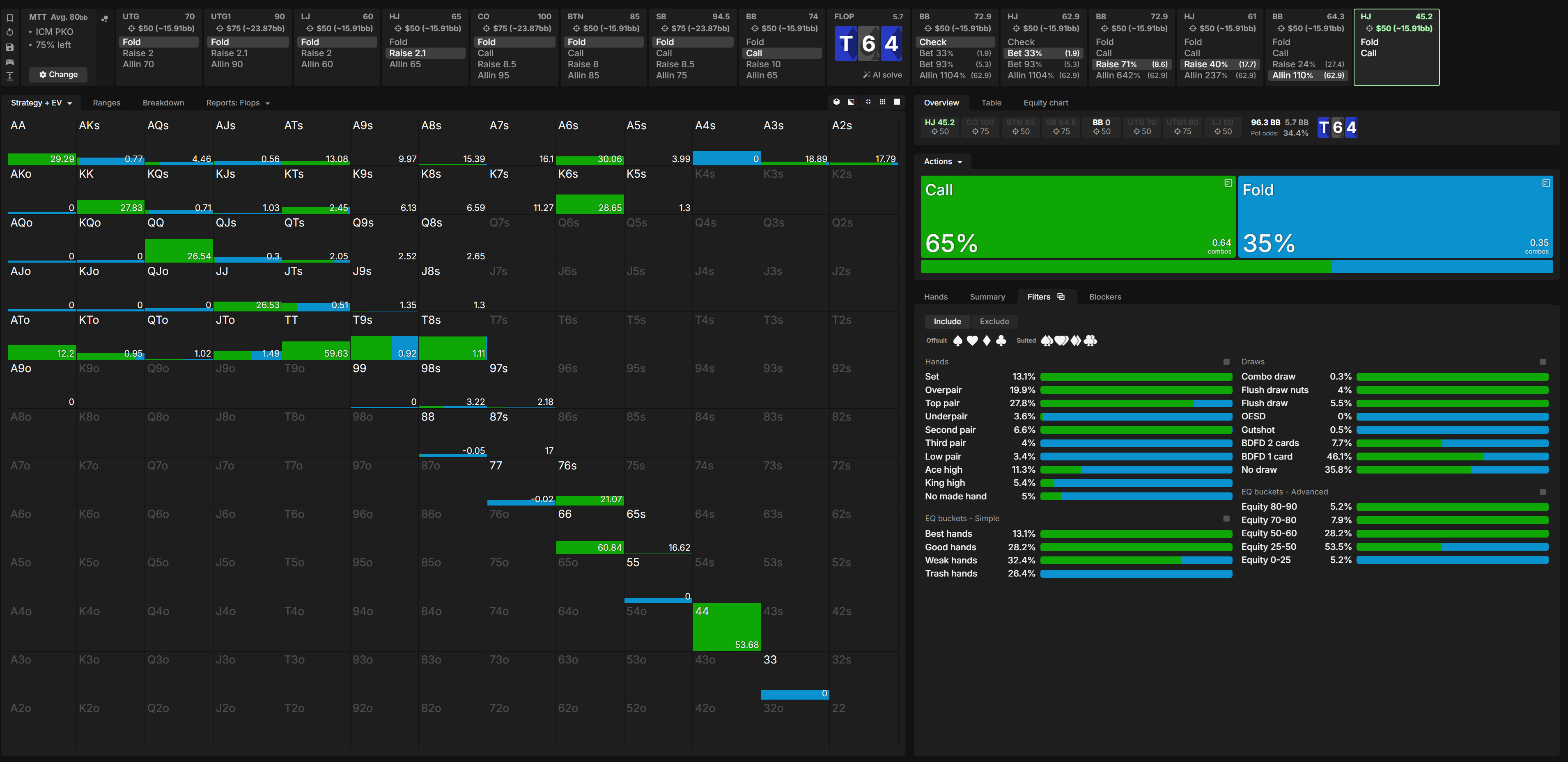
Task: Click the list icon on the Call action card
Action: click(x=1228, y=183)
